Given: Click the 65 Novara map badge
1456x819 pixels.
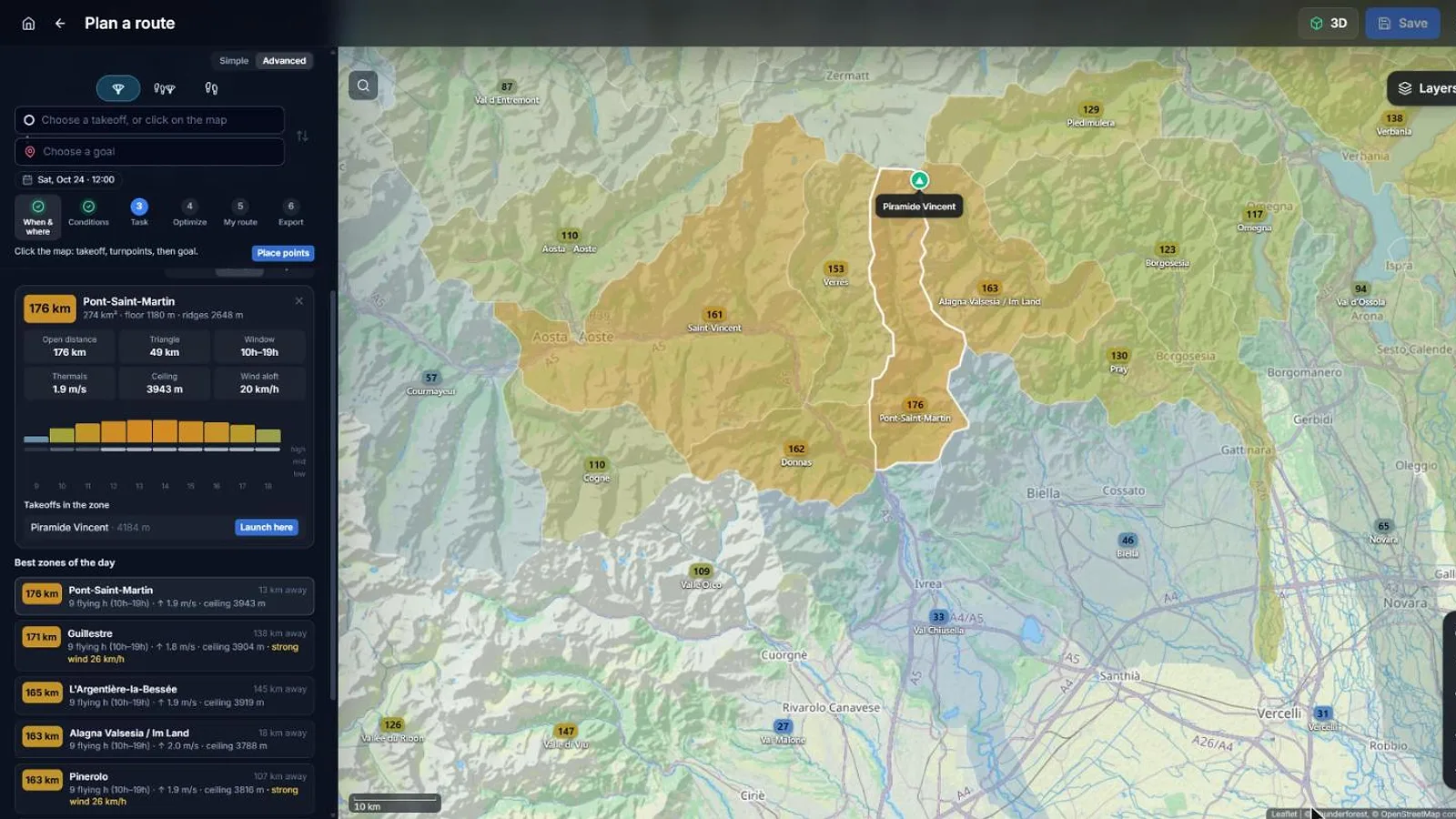Looking at the screenshot, I should coord(1383,526).
